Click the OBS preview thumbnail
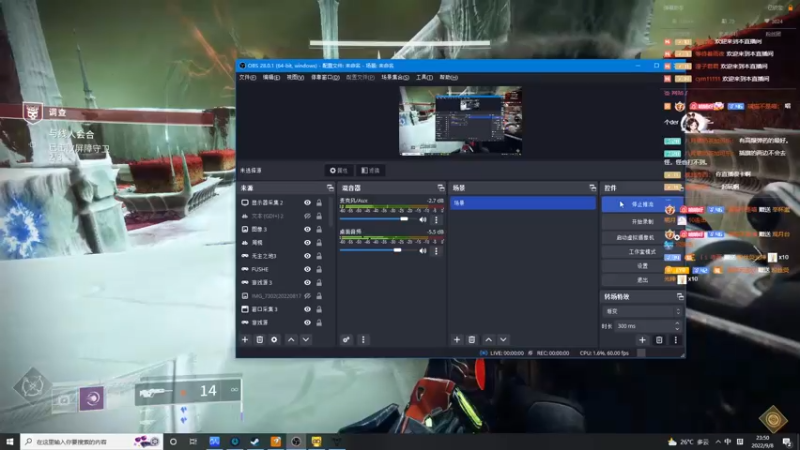Image resolution: width=800 pixels, height=450 pixels. [x=460, y=121]
